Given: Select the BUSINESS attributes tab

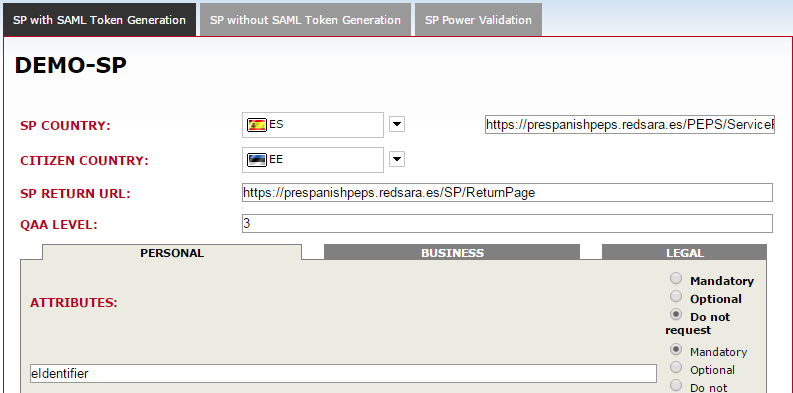Looking at the screenshot, I should pyautogui.click(x=452, y=253).
